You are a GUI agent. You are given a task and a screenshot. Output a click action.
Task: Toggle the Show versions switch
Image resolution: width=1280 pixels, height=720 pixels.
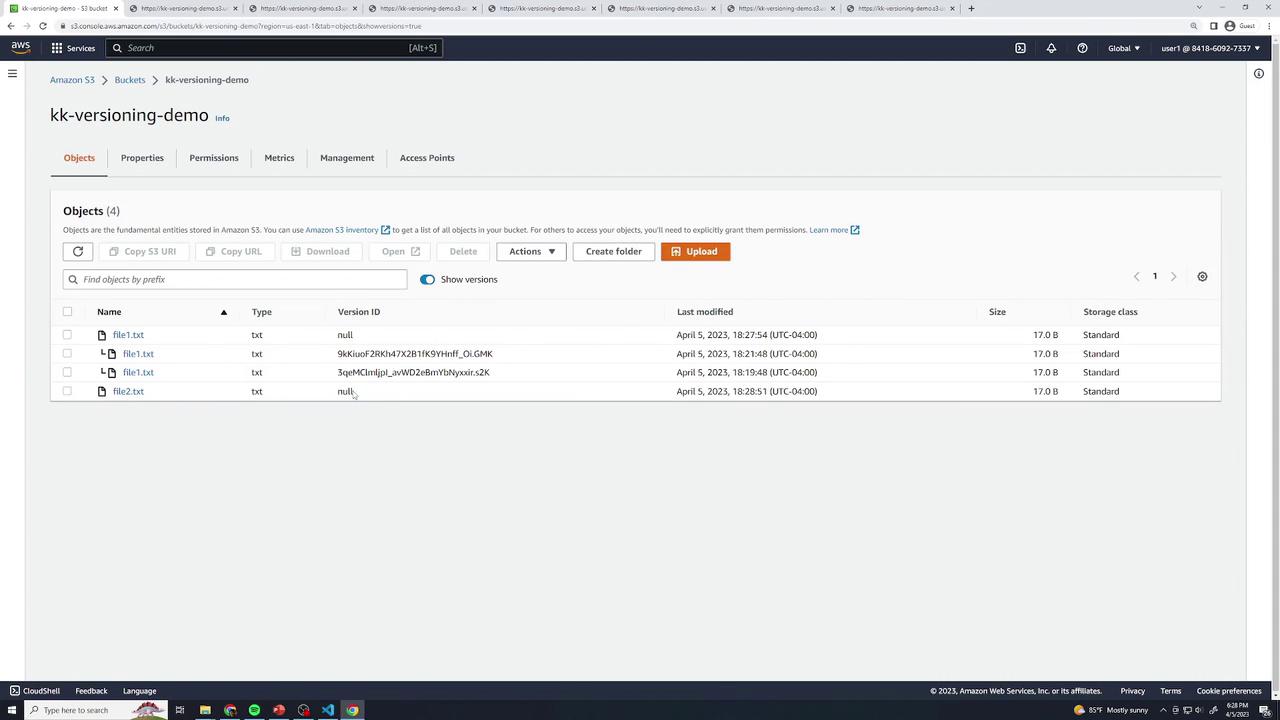427,279
